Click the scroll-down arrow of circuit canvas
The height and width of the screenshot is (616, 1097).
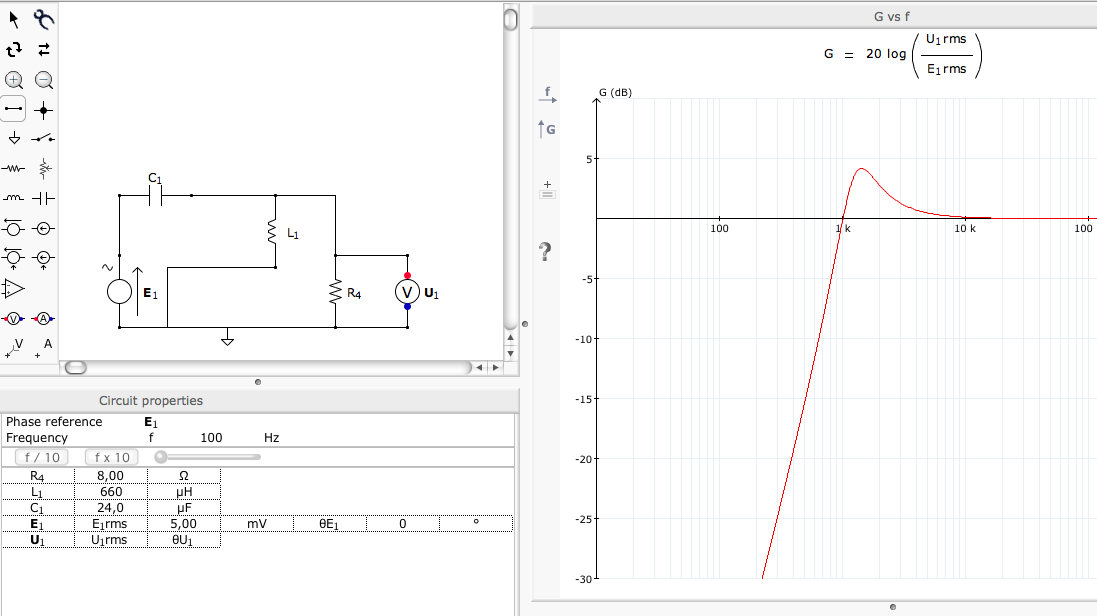[x=511, y=353]
